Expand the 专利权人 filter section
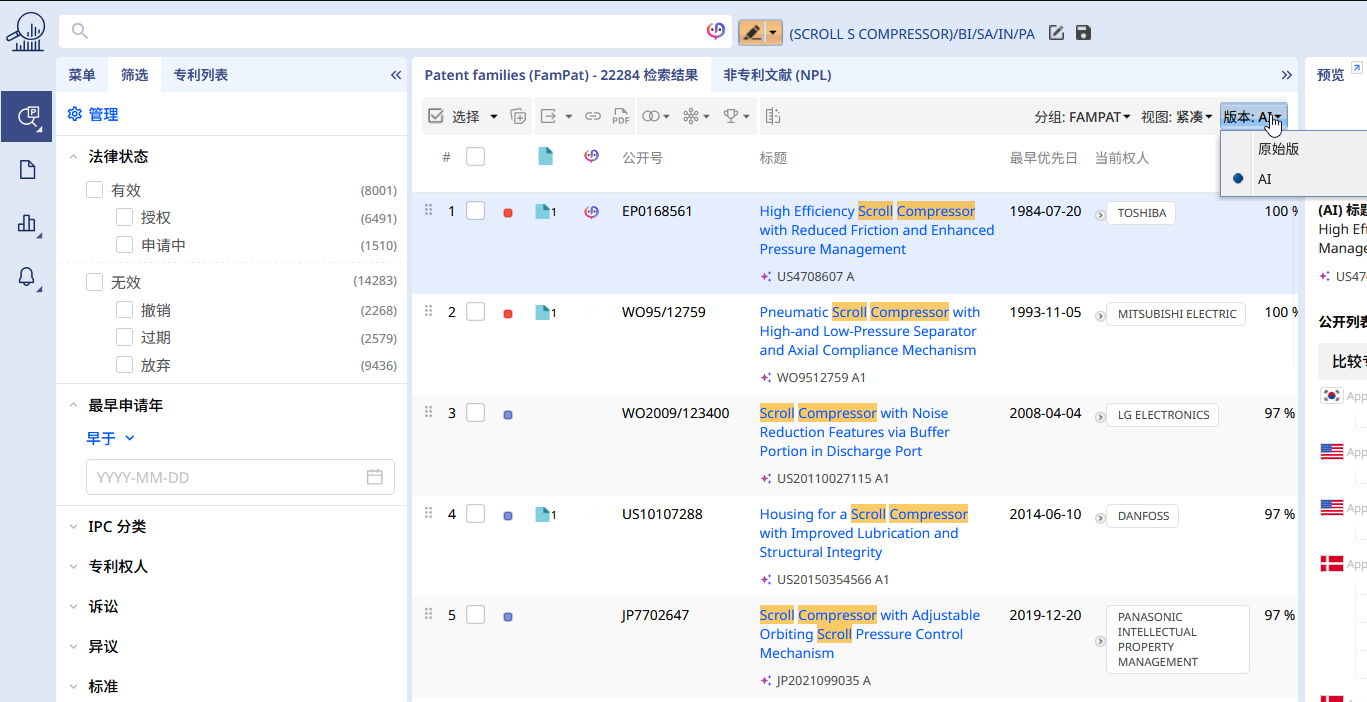This screenshot has height=702, width=1367. click(73, 567)
